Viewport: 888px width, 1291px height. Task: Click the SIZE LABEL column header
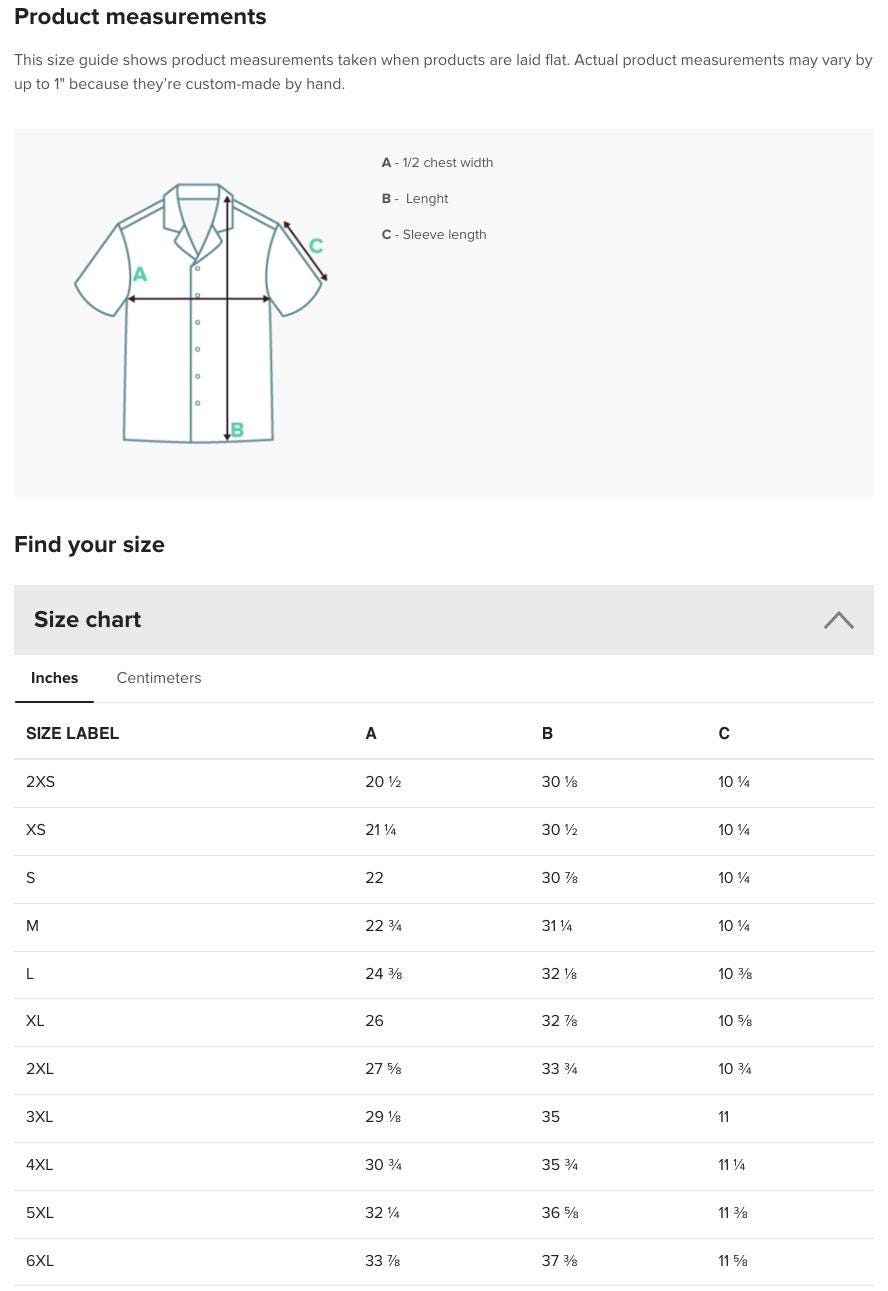point(72,733)
